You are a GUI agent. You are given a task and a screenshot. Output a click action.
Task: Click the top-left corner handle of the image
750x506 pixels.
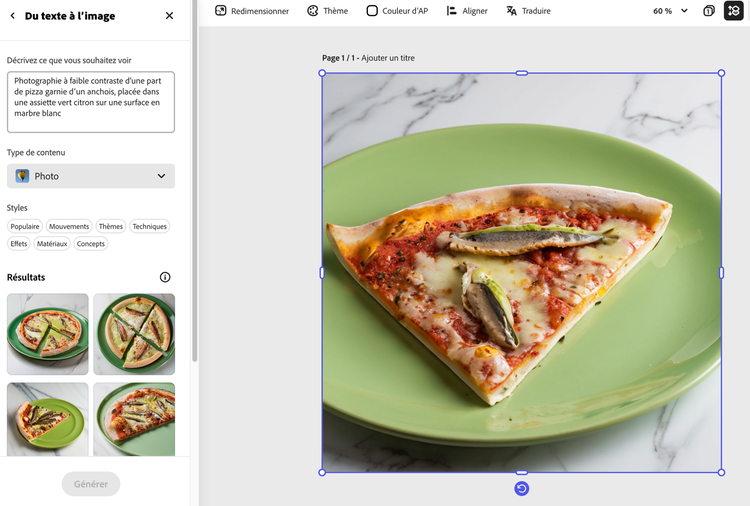[322, 73]
